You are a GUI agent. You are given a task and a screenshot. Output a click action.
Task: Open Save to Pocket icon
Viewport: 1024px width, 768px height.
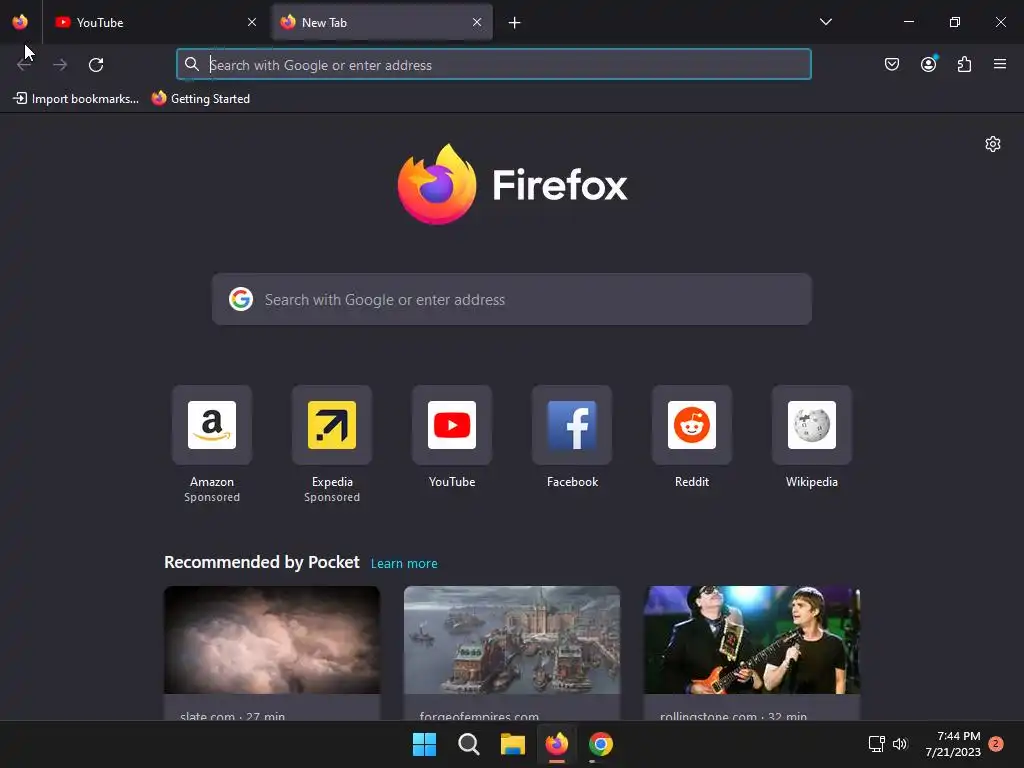point(891,64)
